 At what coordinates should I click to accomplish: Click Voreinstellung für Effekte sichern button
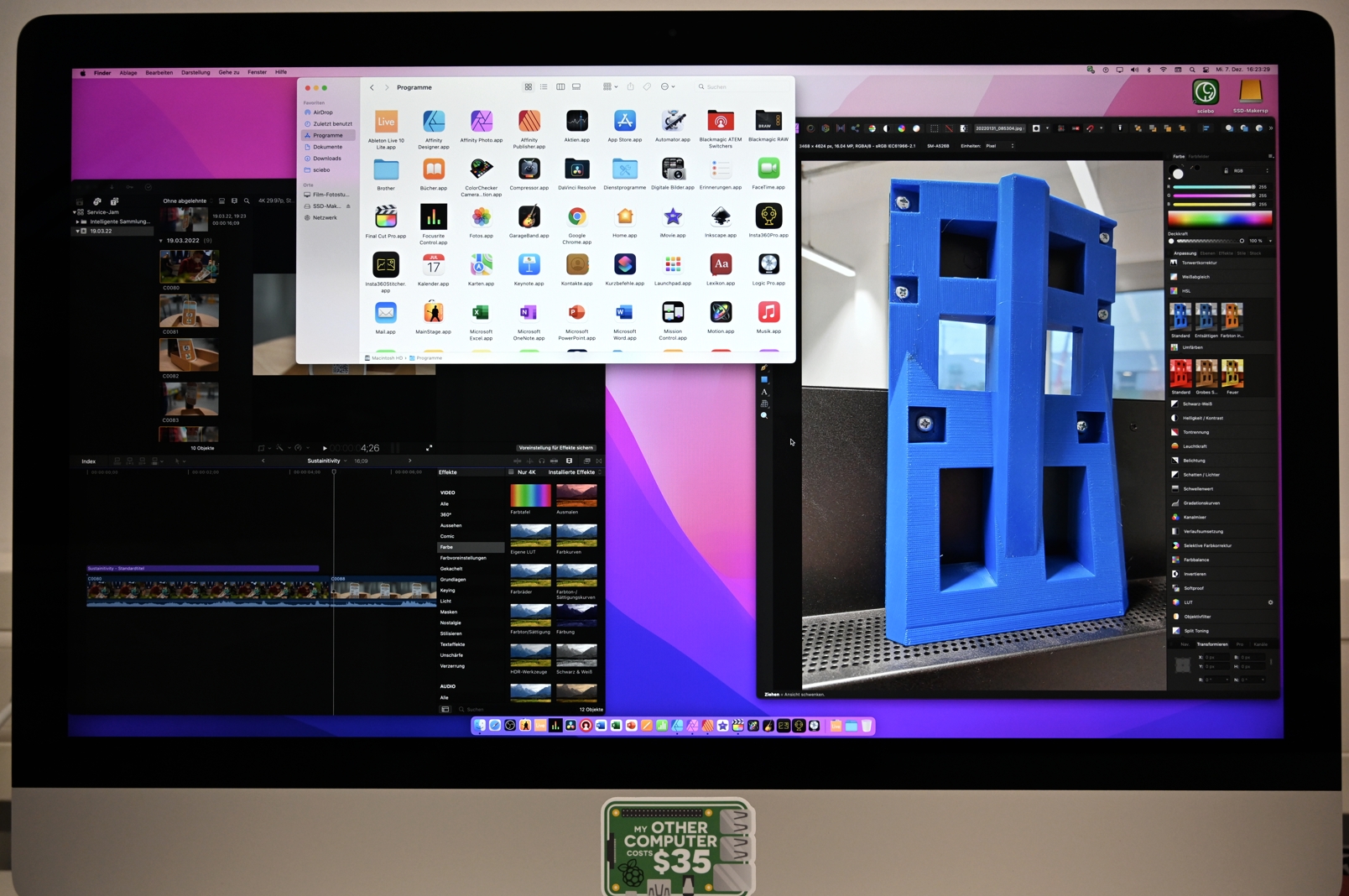tap(556, 448)
